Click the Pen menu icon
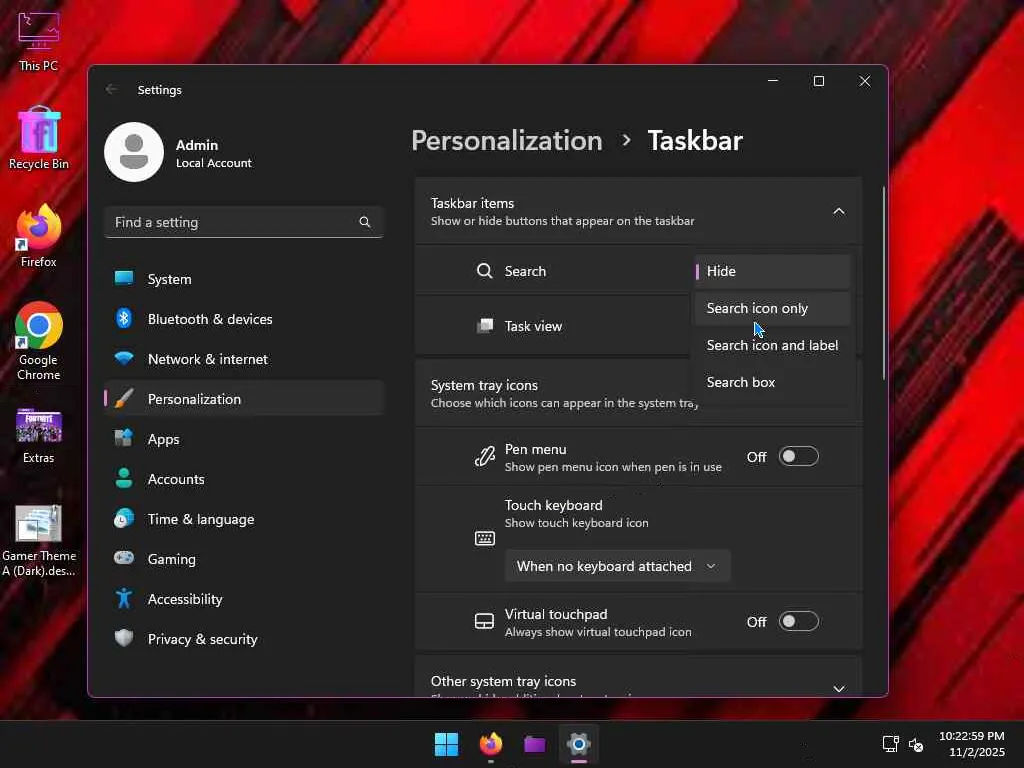 coord(485,456)
